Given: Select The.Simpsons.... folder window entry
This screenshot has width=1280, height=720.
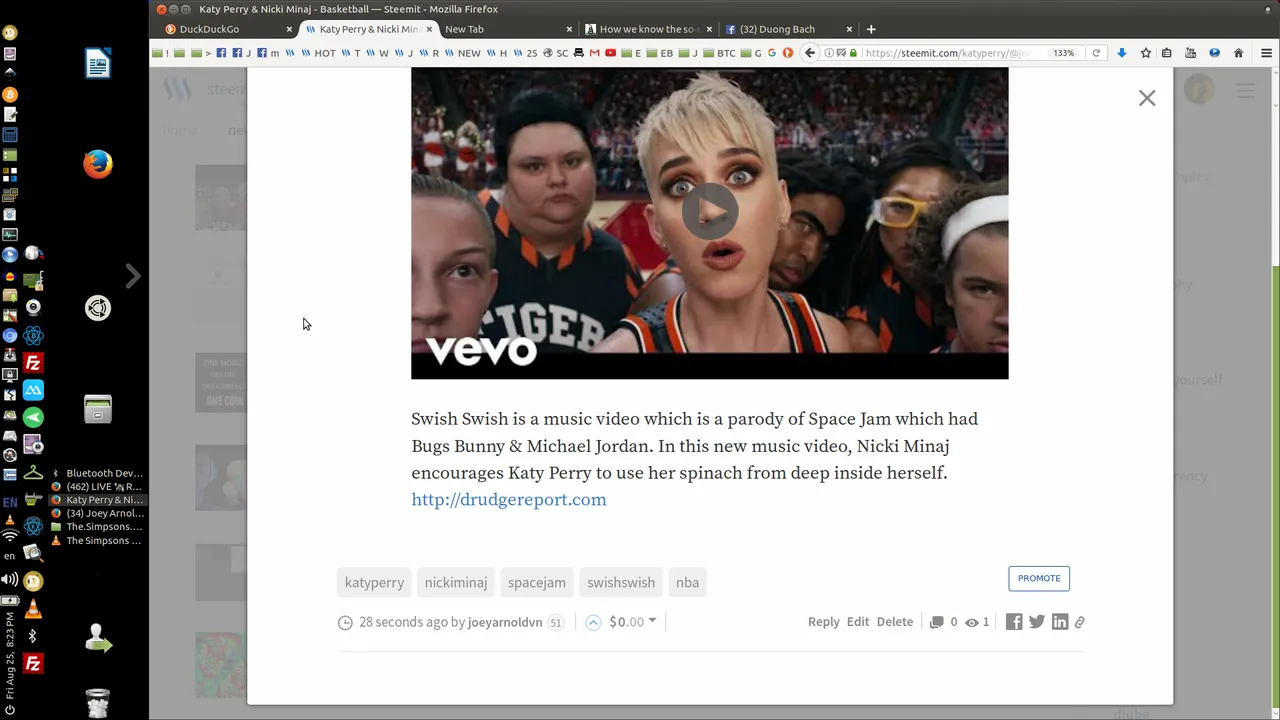Looking at the screenshot, I should coord(96,527).
